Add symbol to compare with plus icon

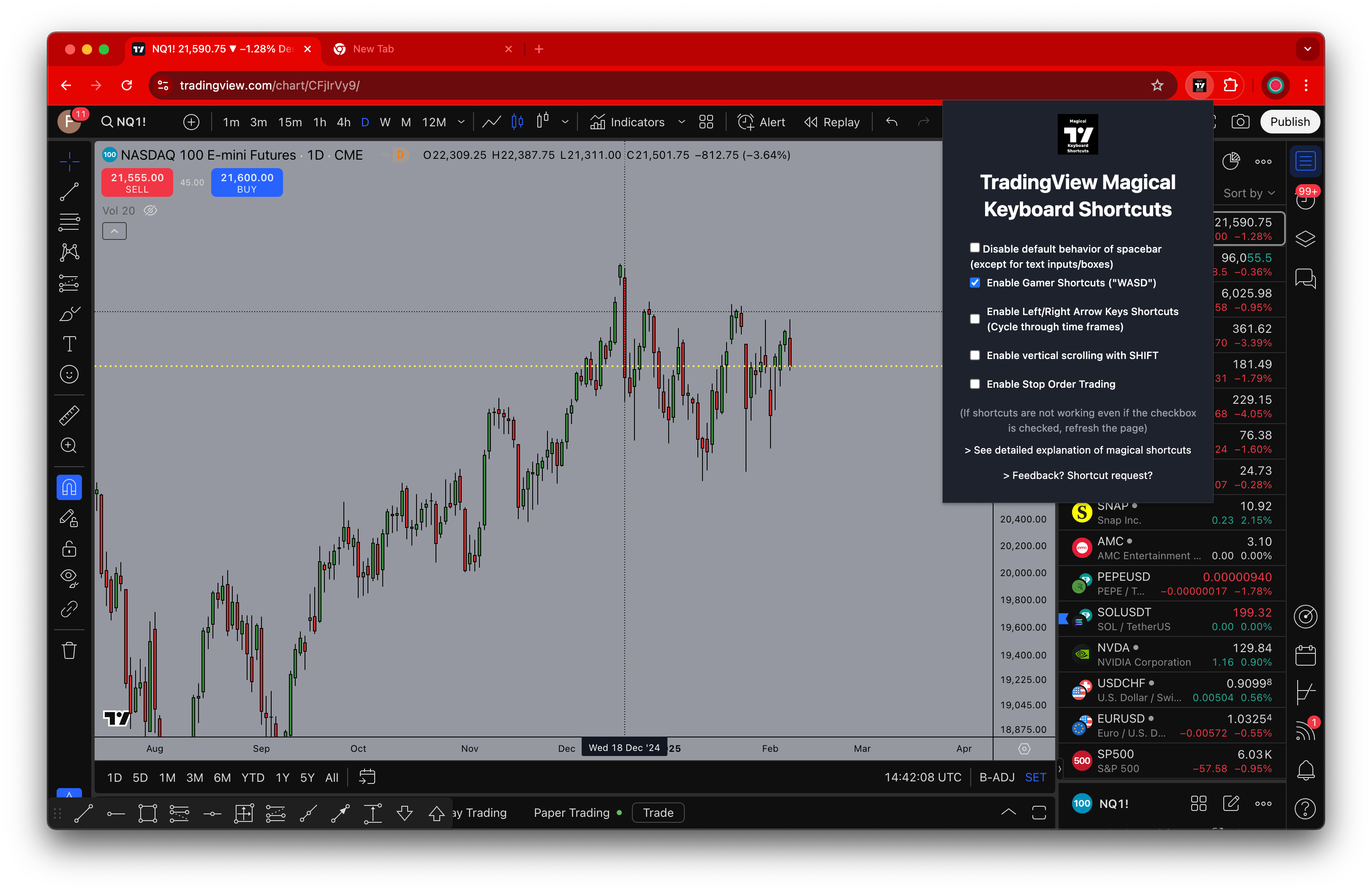[191, 122]
